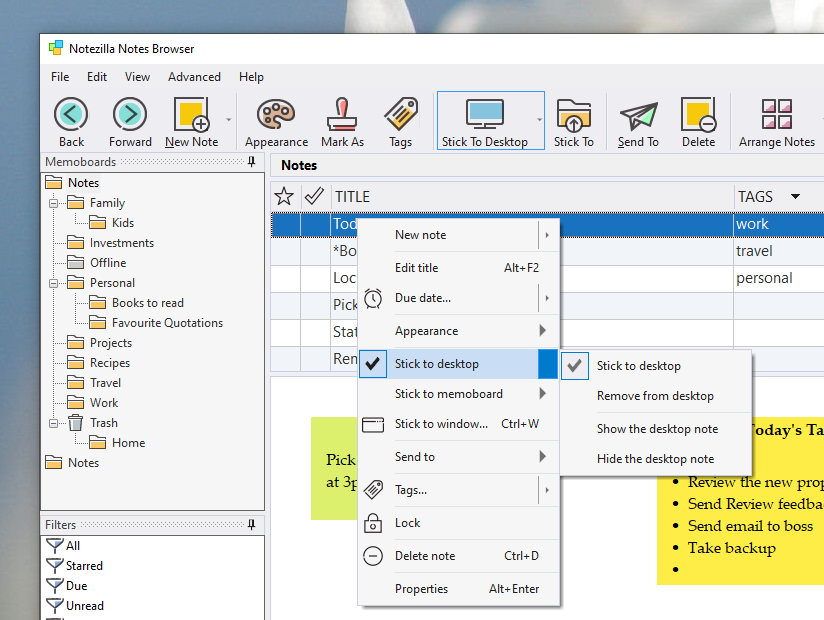The image size is (824, 620).
Task: Pin the Filters panel
Action: pos(252,524)
